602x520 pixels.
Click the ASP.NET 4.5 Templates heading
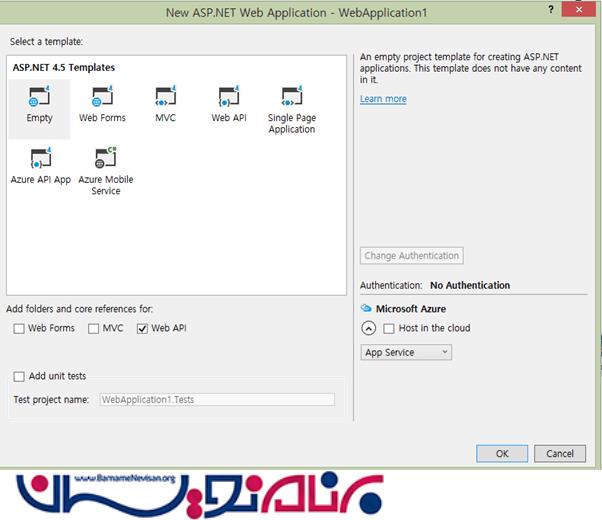(64, 68)
